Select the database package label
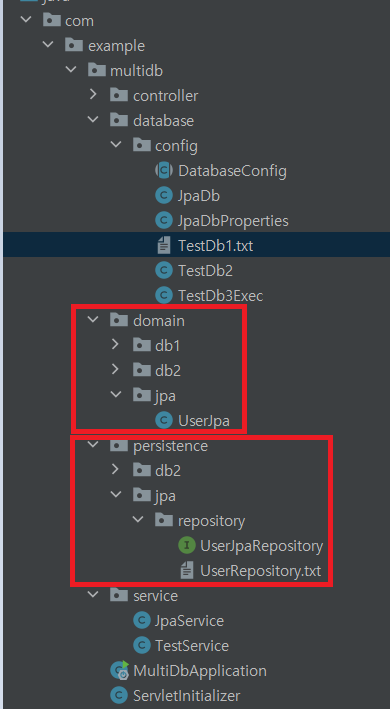Screen dimensions: 390x709 (163, 120)
